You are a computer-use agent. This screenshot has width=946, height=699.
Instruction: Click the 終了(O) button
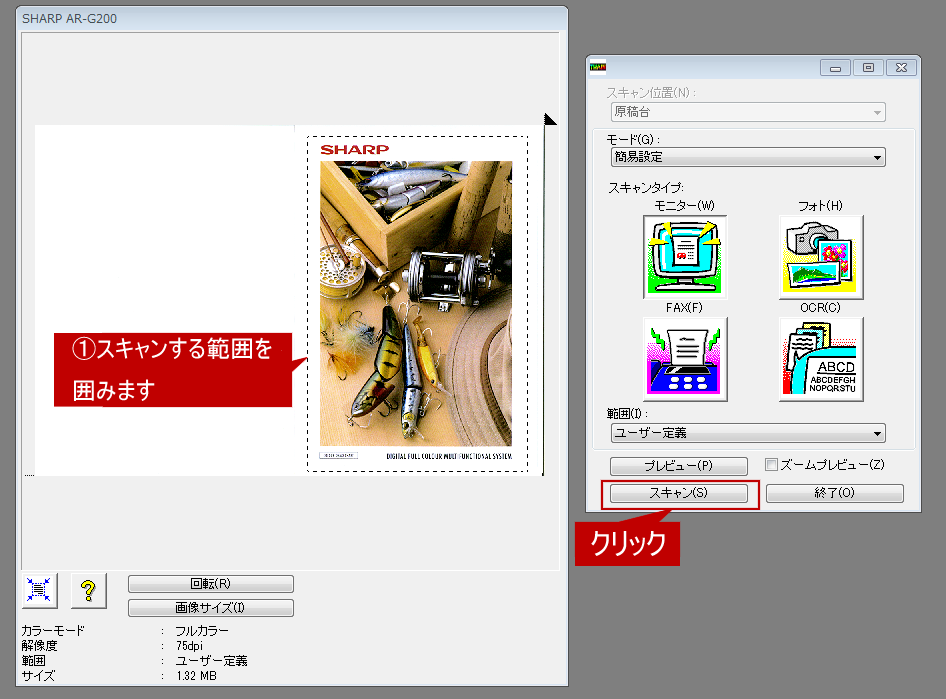click(x=834, y=493)
